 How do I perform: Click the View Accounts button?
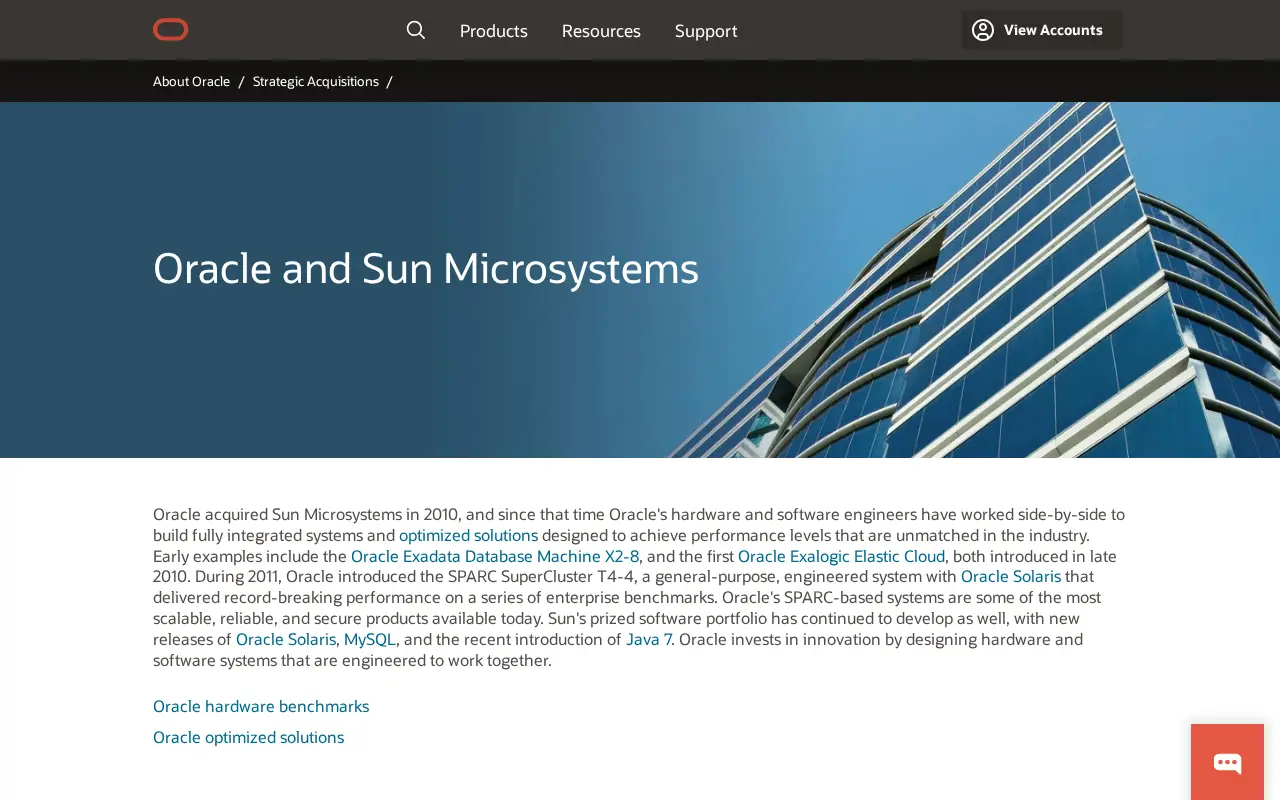click(x=1042, y=30)
